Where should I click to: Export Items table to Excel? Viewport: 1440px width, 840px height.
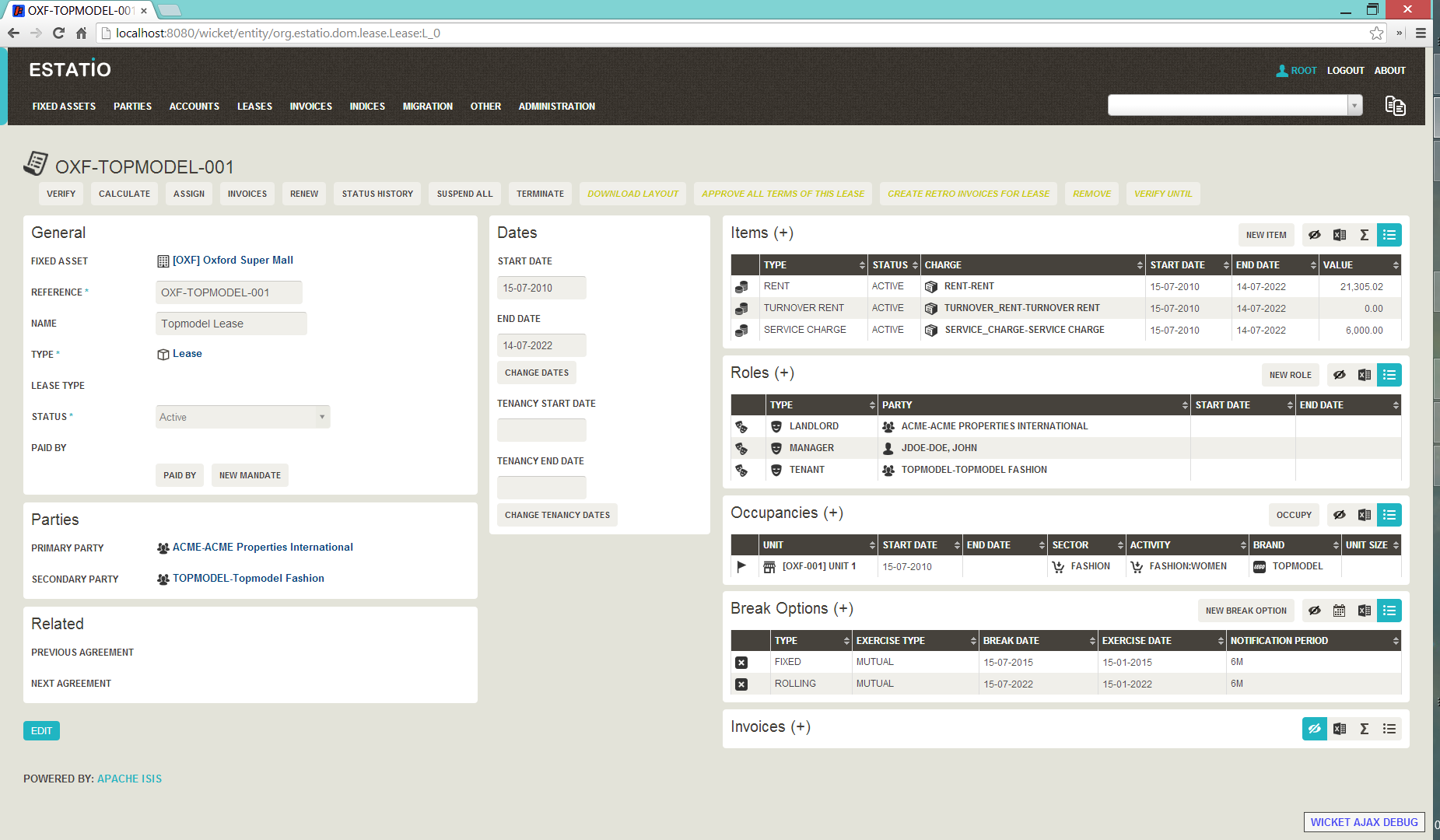[1339, 235]
